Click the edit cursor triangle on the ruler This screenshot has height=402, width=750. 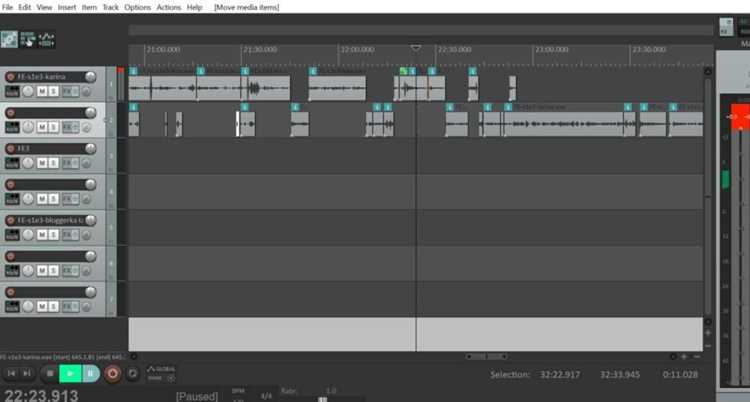(416, 48)
